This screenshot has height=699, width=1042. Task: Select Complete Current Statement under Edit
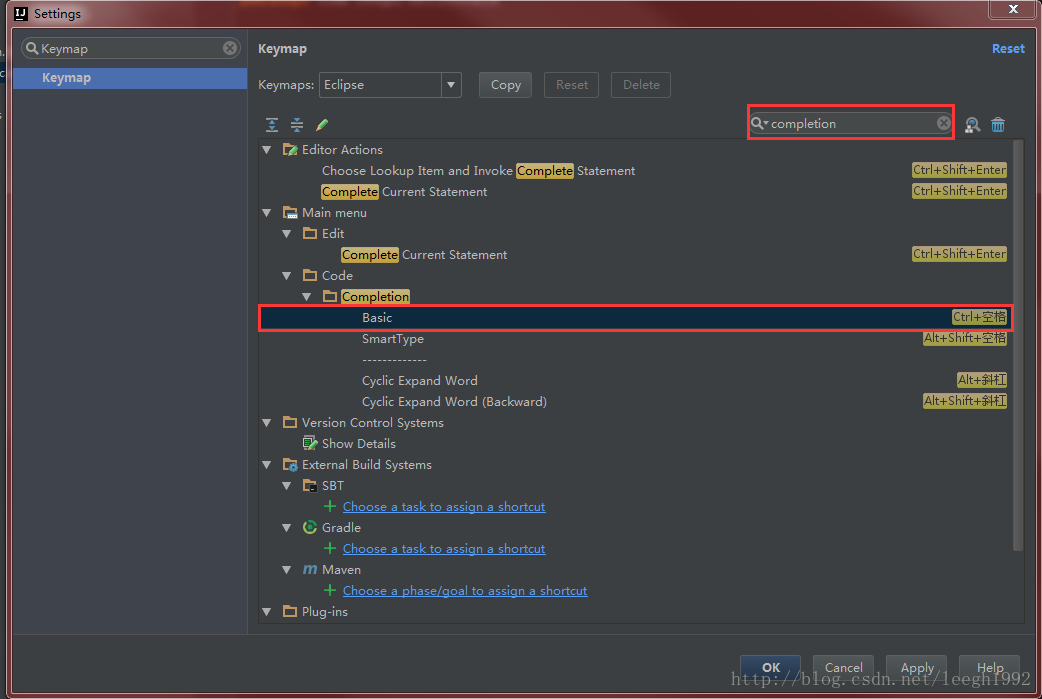point(635,254)
